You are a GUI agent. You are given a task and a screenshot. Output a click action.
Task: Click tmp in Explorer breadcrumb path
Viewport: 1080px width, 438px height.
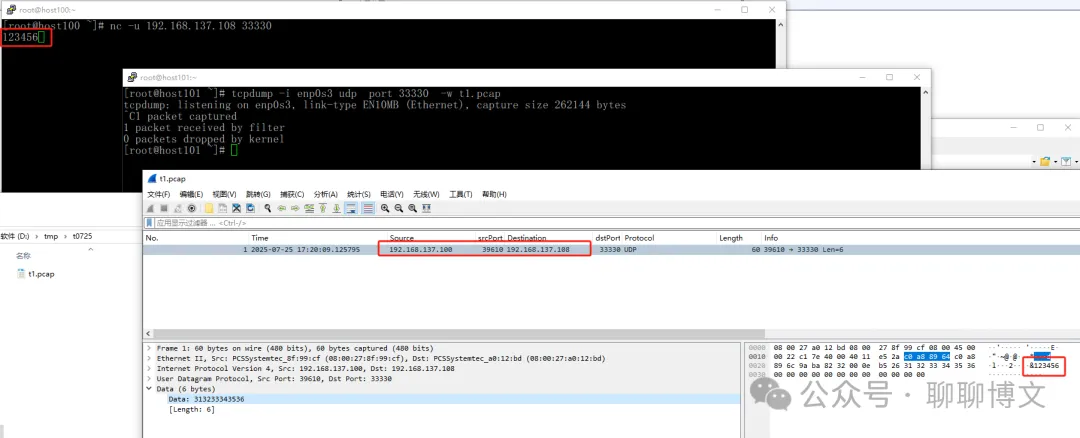[x=51, y=236]
